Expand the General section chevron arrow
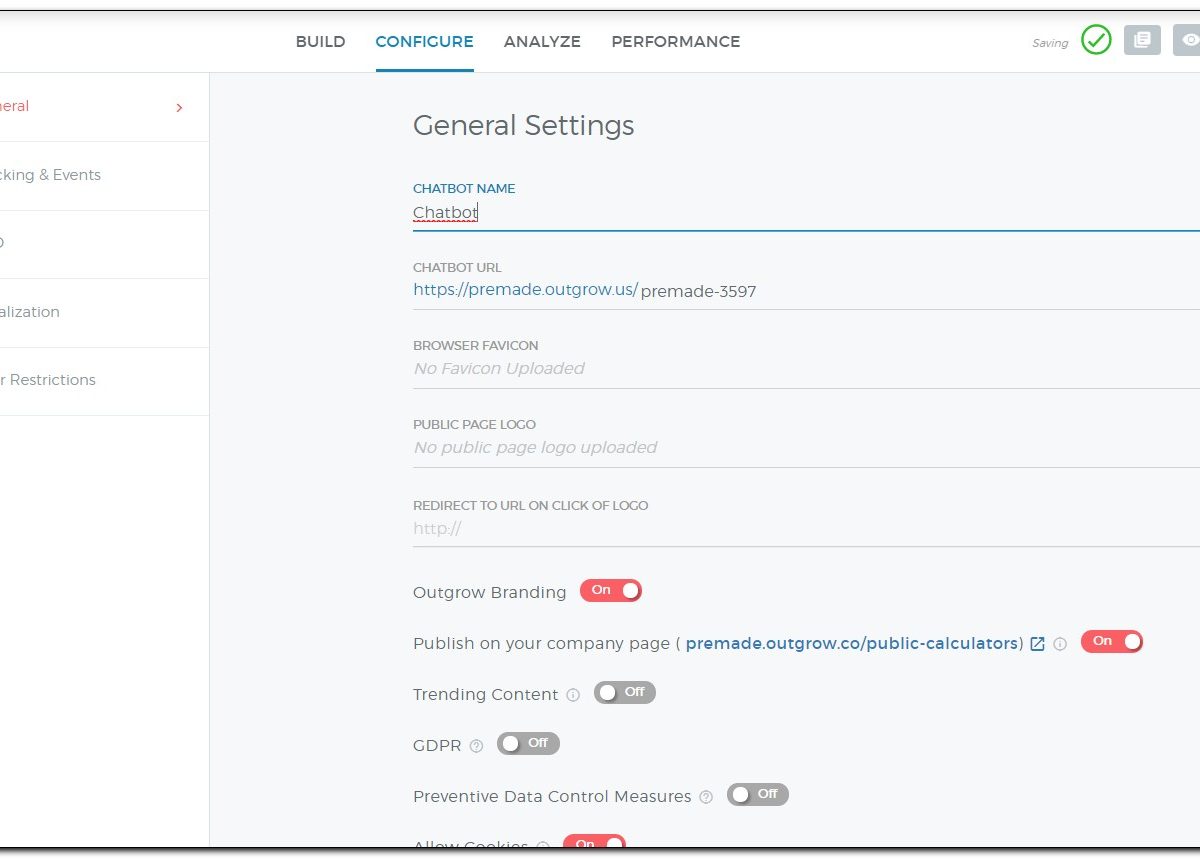The width and height of the screenshot is (1200, 859). coord(179,108)
